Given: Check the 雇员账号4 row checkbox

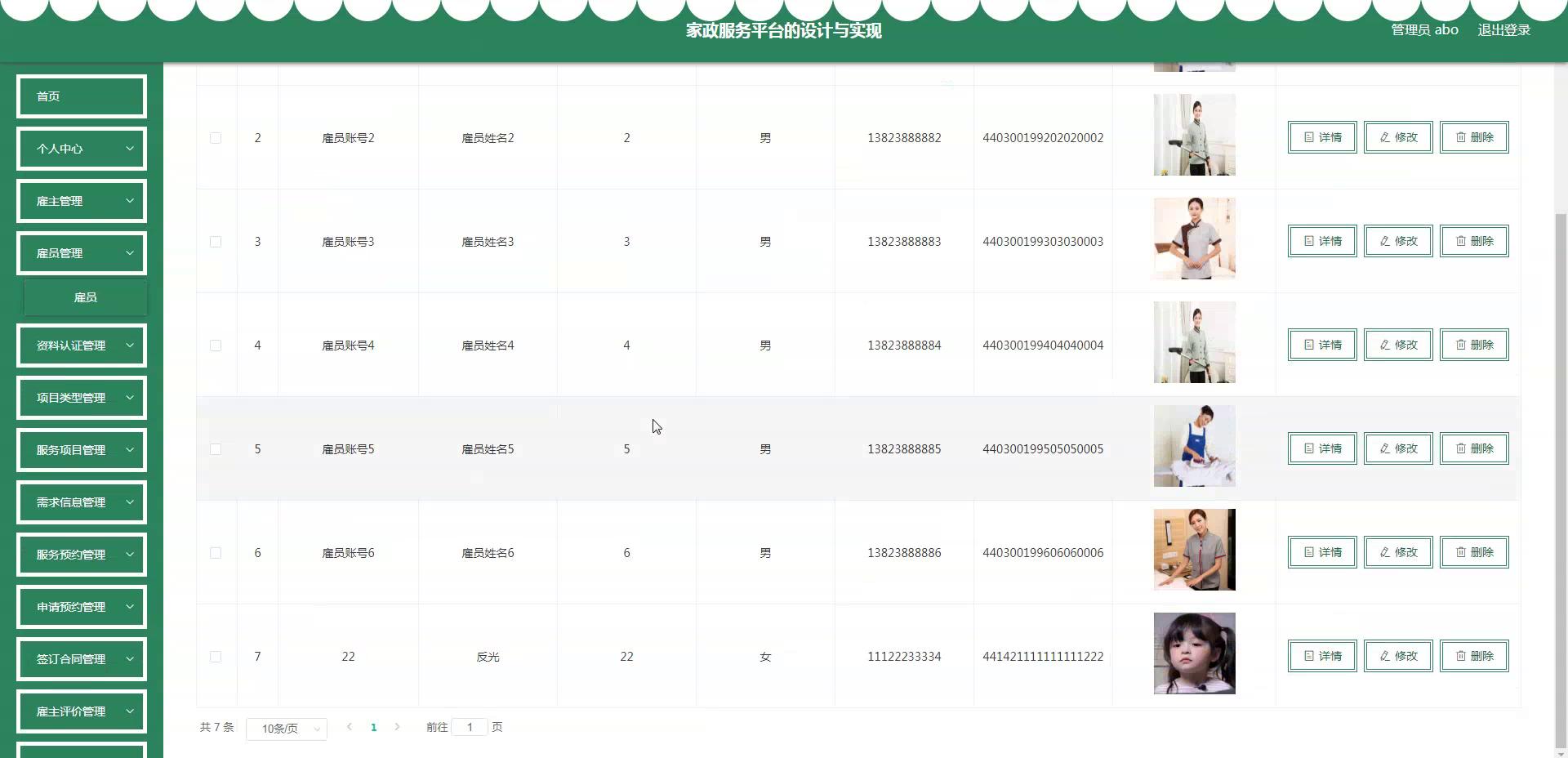Looking at the screenshot, I should 216,346.
